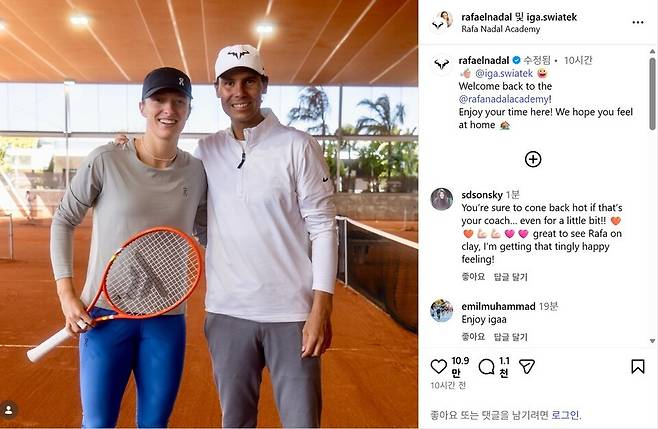
Task: Open the header profile picture
Action: click(442, 21)
